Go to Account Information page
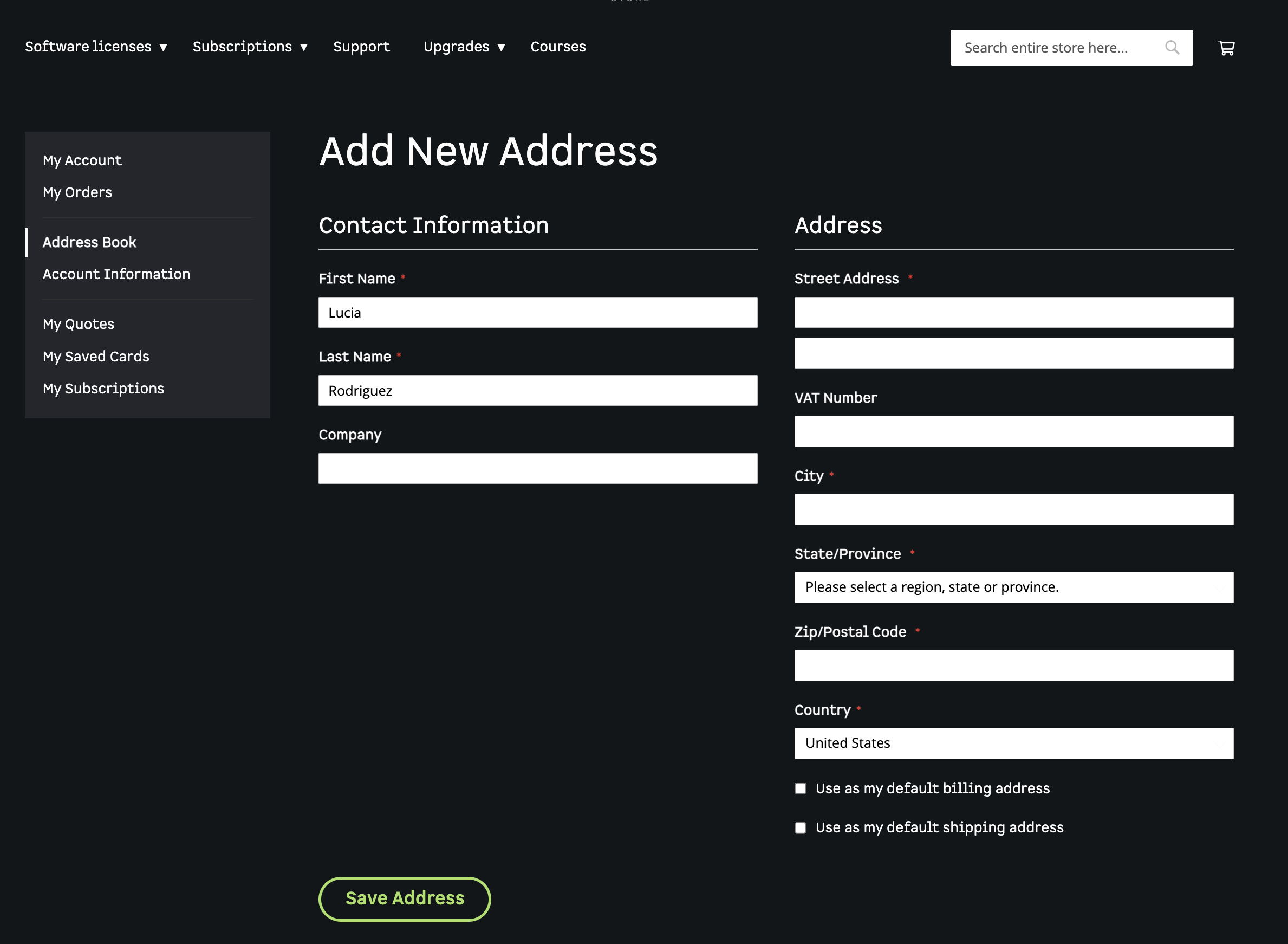The height and width of the screenshot is (944, 1288). (116, 274)
